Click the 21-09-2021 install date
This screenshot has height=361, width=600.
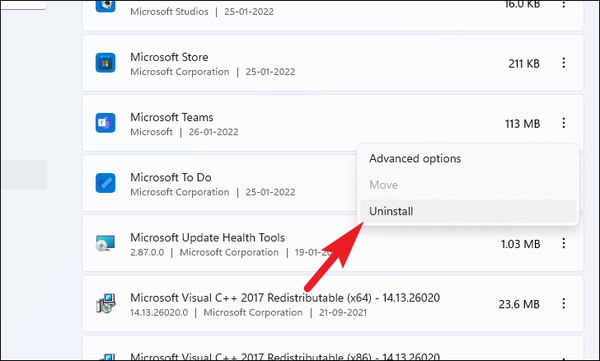point(343,312)
